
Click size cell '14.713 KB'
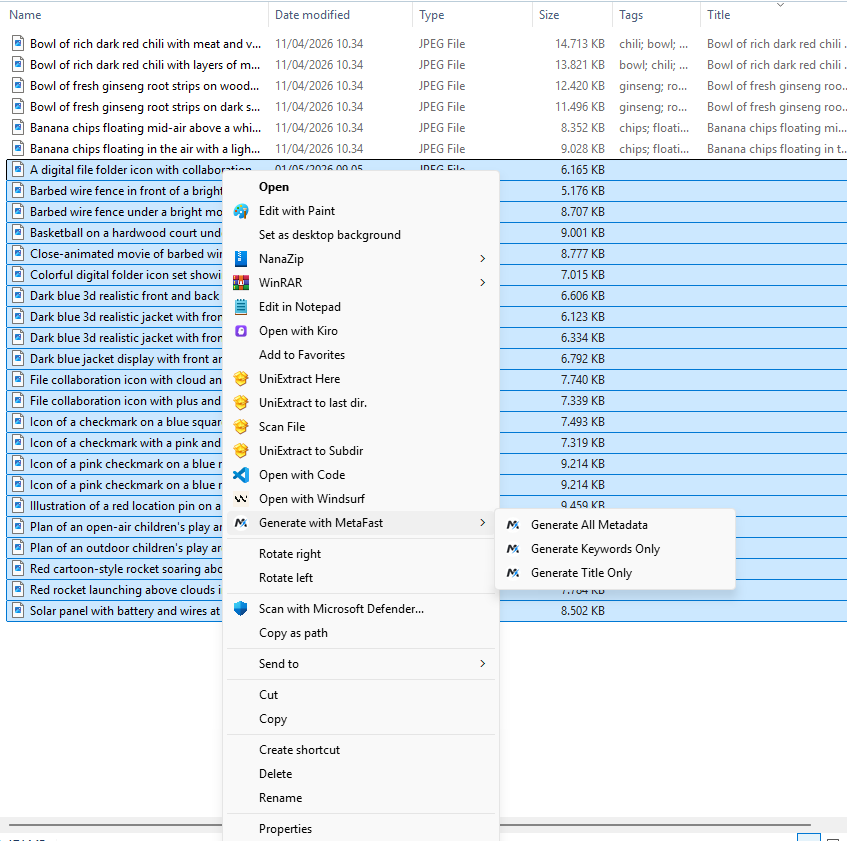[580, 44]
